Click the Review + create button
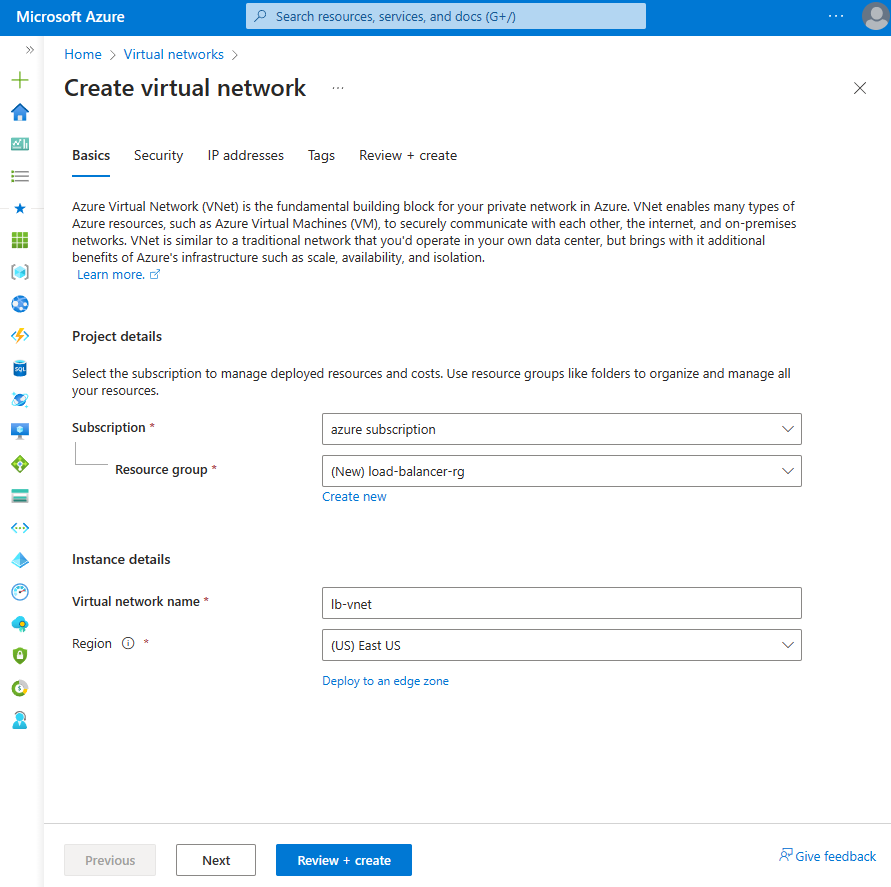 (x=343, y=859)
